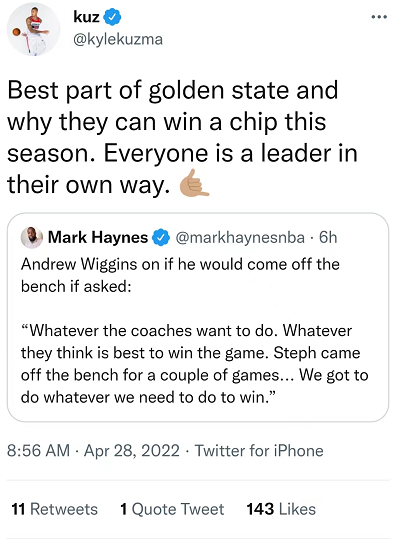
Task: Click the Twitter for iPhone source link
Action: (x=259, y=450)
